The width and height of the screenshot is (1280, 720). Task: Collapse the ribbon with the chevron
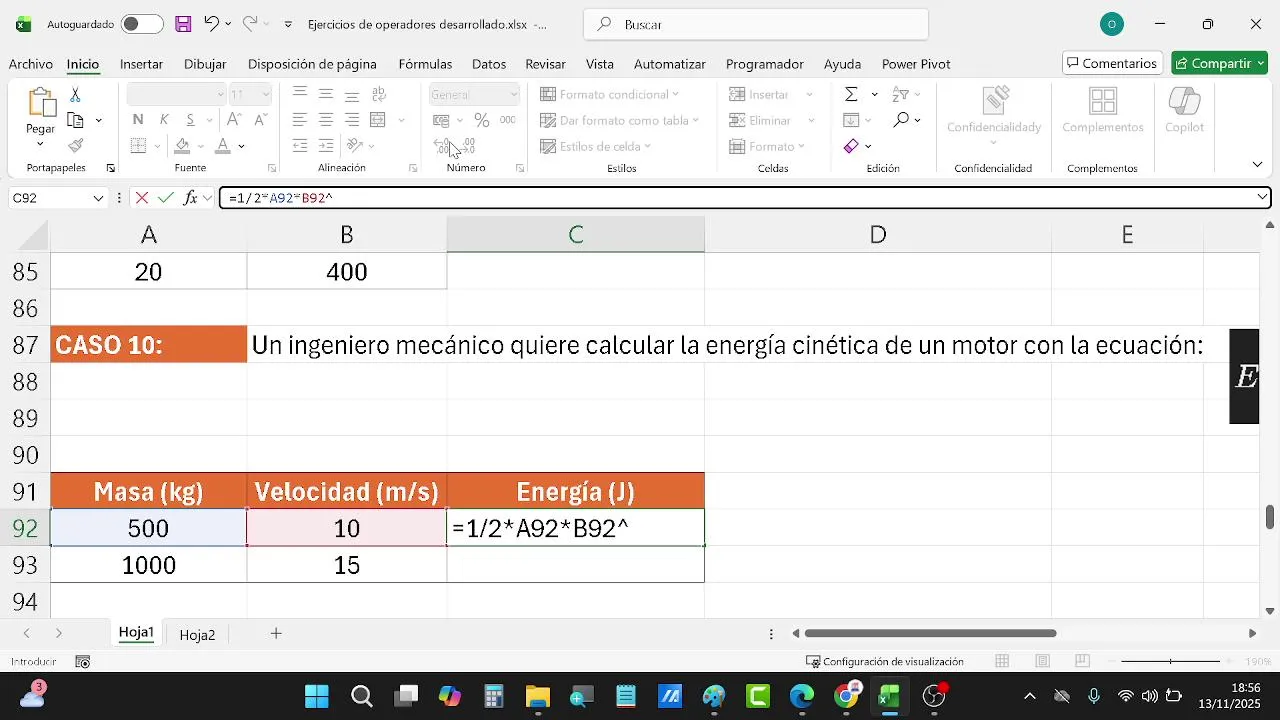[x=1257, y=164]
